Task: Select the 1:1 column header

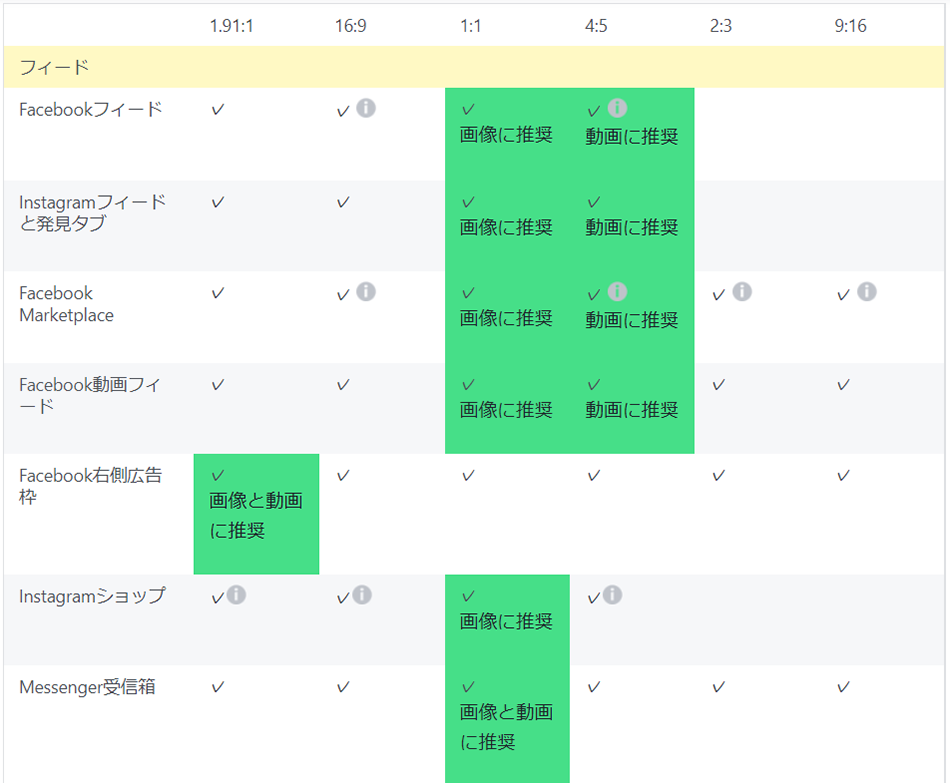Action: coord(471,26)
